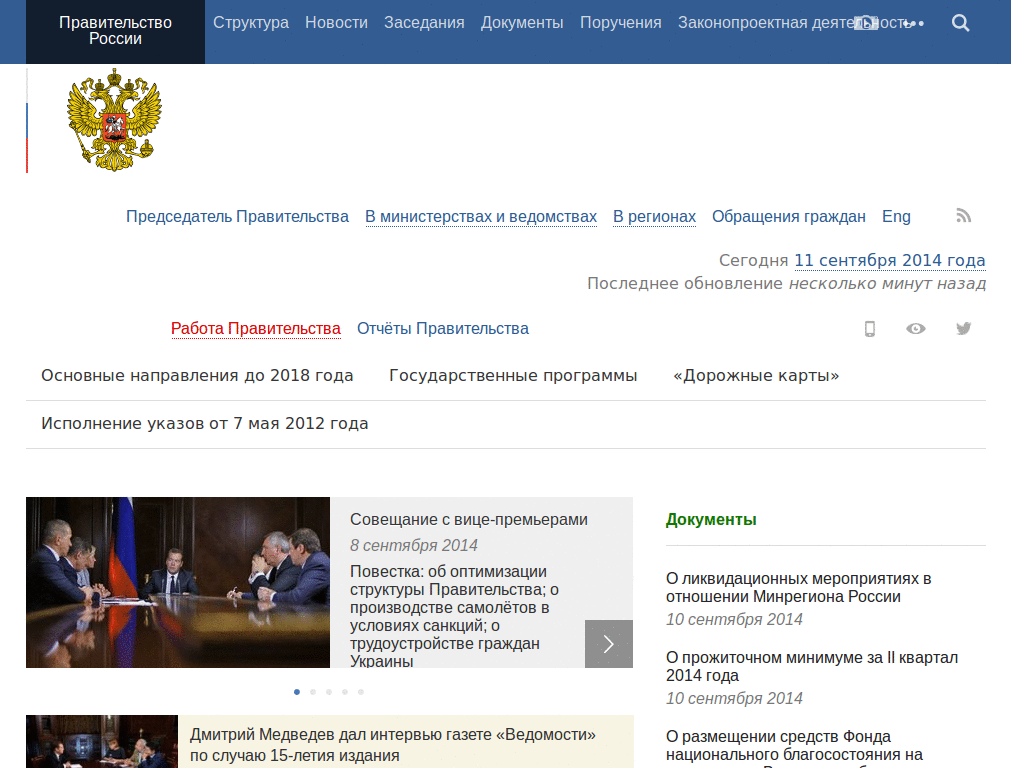Show the next slide with the arrow
This screenshot has height=768, width=1024.
click(x=608, y=643)
